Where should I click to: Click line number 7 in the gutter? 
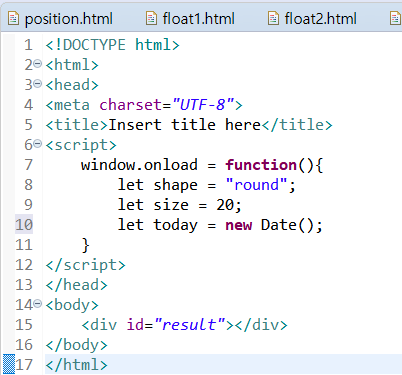pos(28,165)
